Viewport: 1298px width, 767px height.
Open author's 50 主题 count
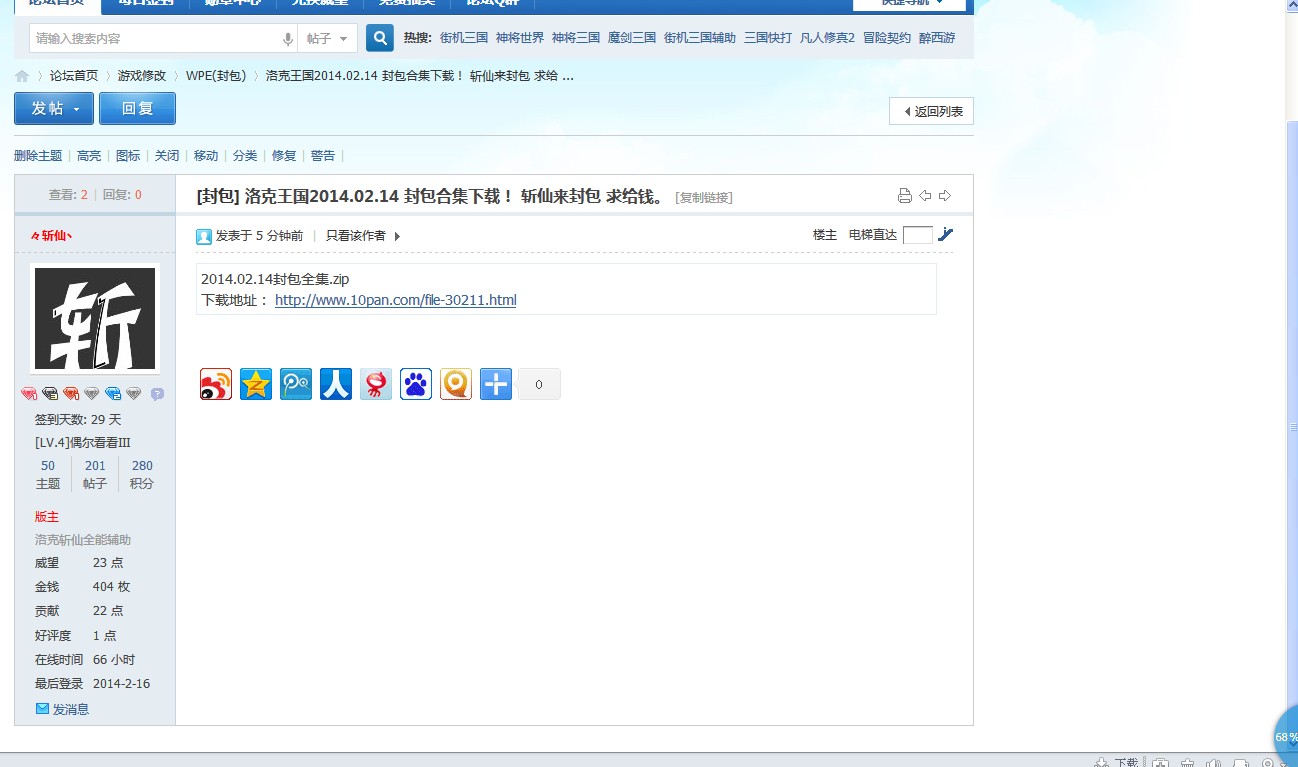[x=48, y=466]
